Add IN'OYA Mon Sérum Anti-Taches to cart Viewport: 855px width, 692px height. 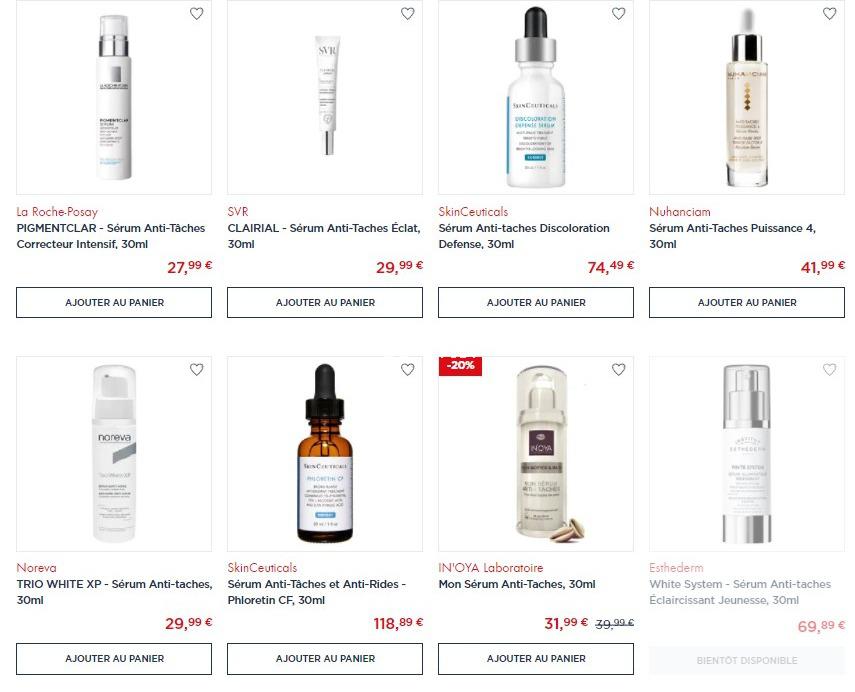click(536, 659)
